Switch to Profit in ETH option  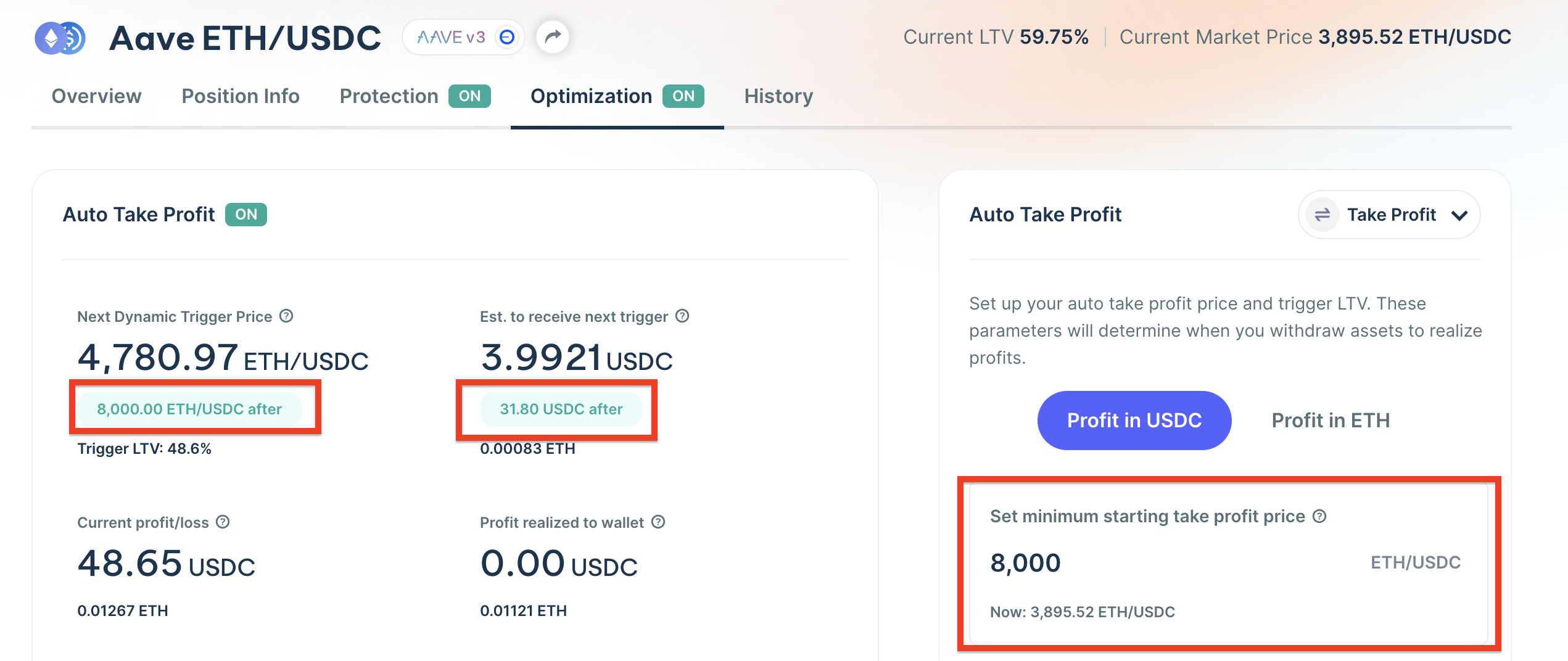(1331, 421)
